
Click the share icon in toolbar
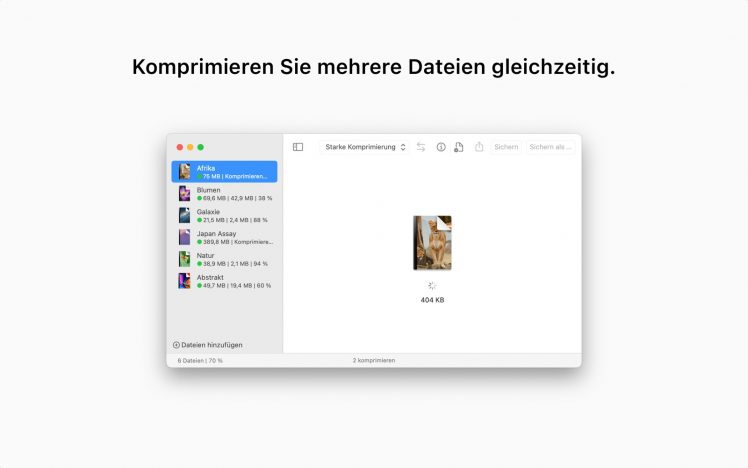click(x=479, y=147)
